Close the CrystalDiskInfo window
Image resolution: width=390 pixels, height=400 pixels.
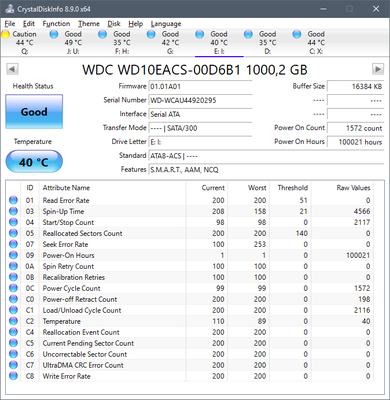click(376, 9)
